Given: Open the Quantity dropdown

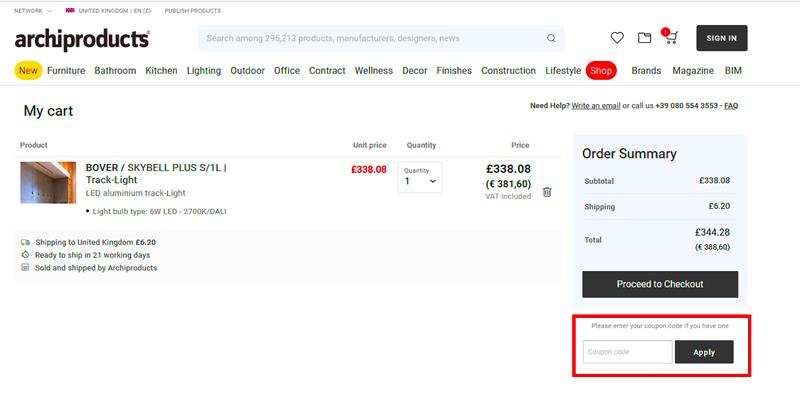Looking at the screenshot, I should click(x=420, y=177).
